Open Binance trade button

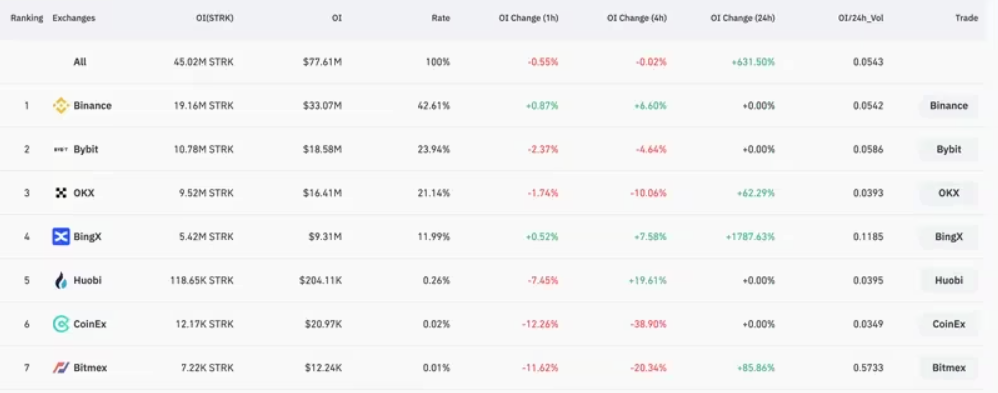[948, 106]
